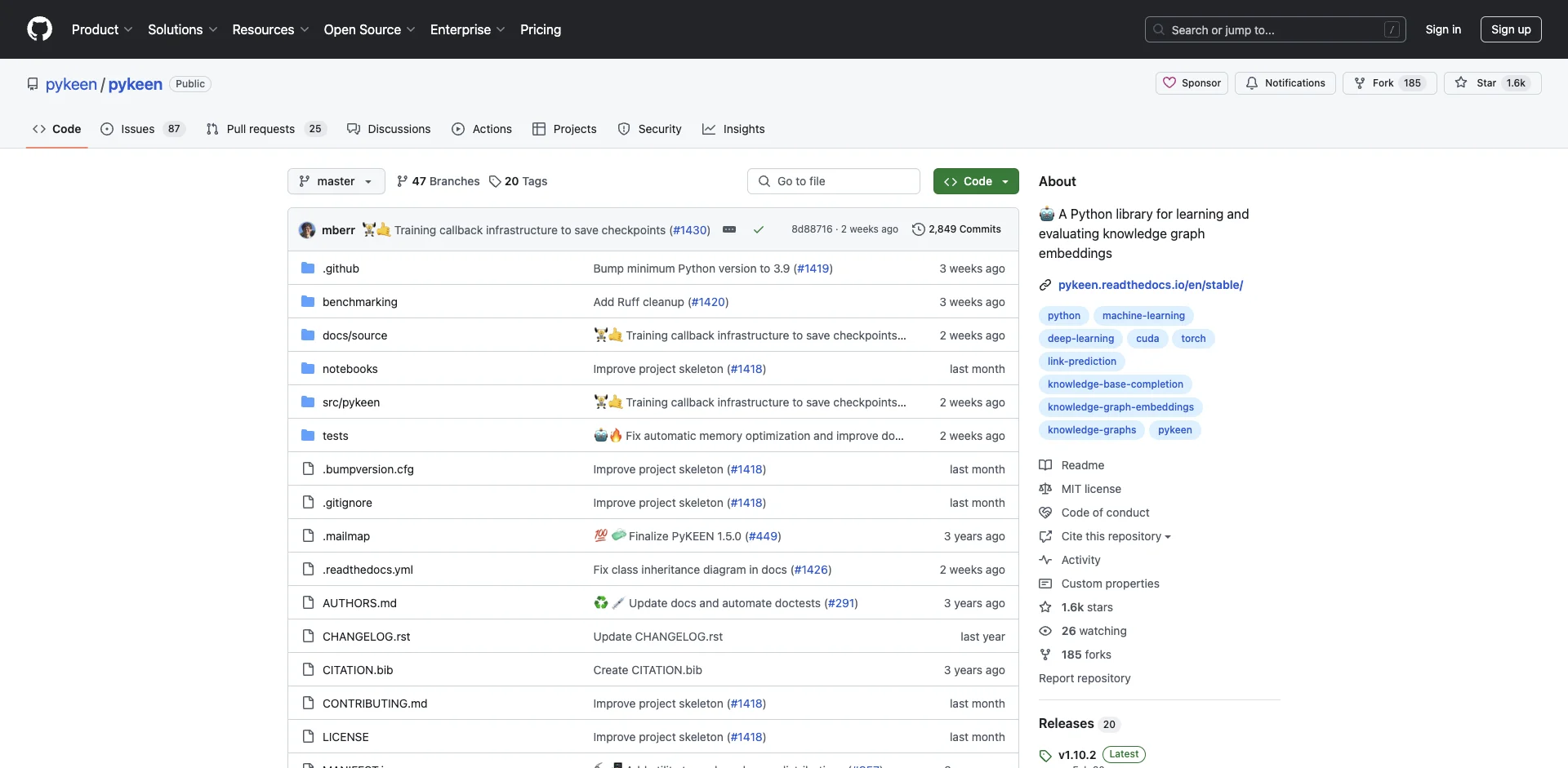
Task: Click the Activity pulse icon
Action: [1045, 560]
